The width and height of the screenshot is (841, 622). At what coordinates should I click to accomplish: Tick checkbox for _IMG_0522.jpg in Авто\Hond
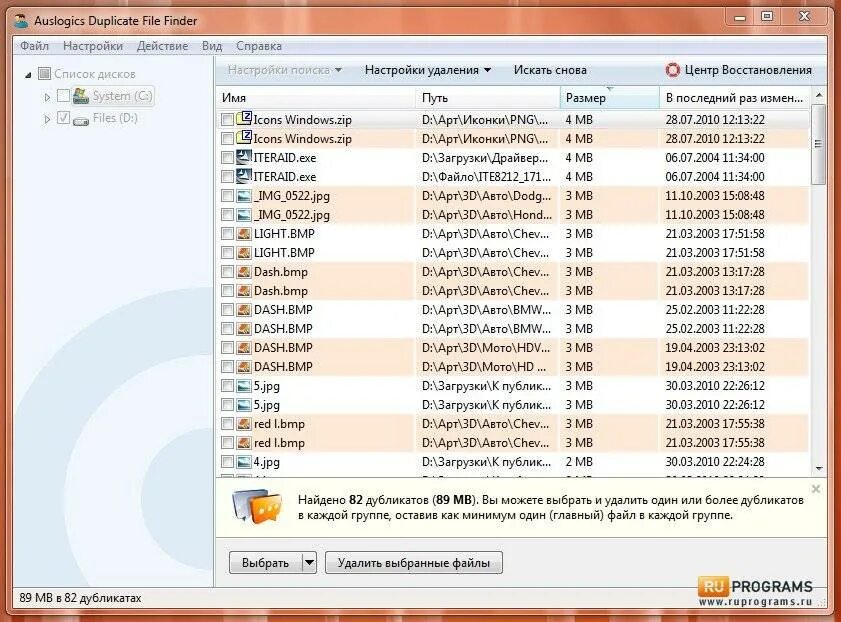click(227, 215)
